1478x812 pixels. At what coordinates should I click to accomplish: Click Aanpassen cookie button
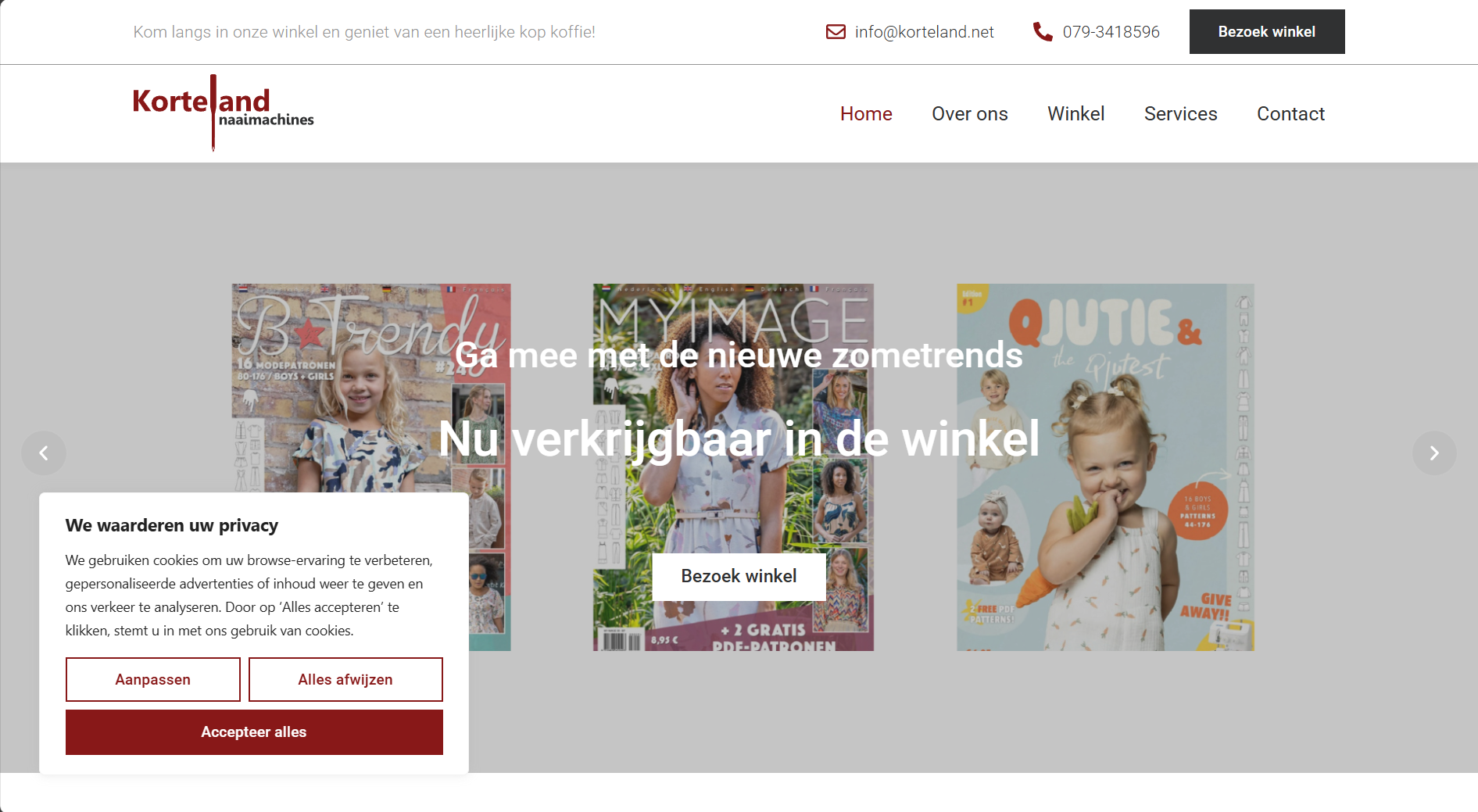click(x=153, y=679)
